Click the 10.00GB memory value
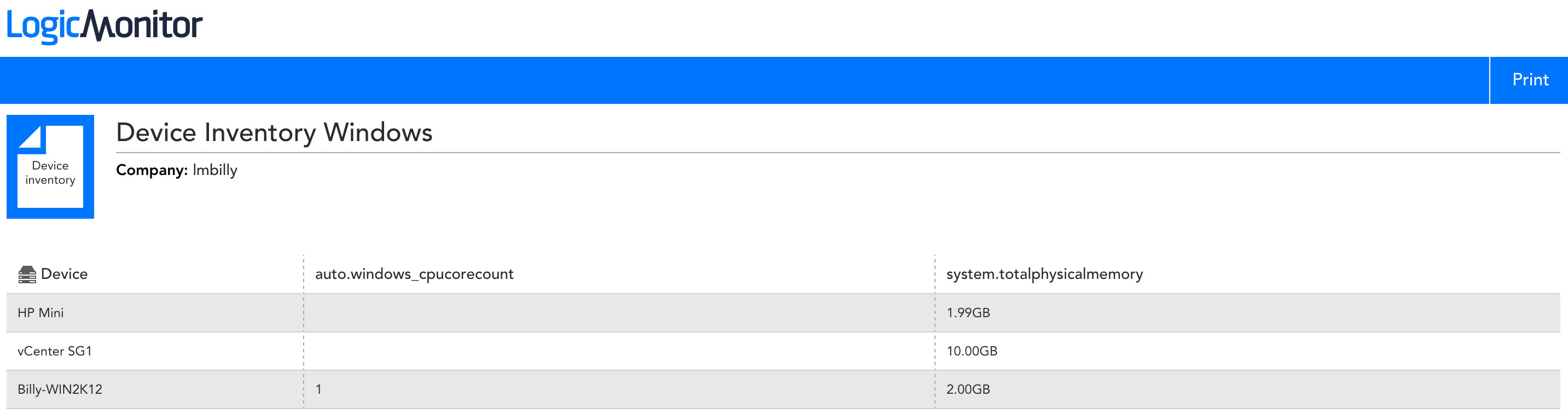1568x420 pixels. [972, 351]
